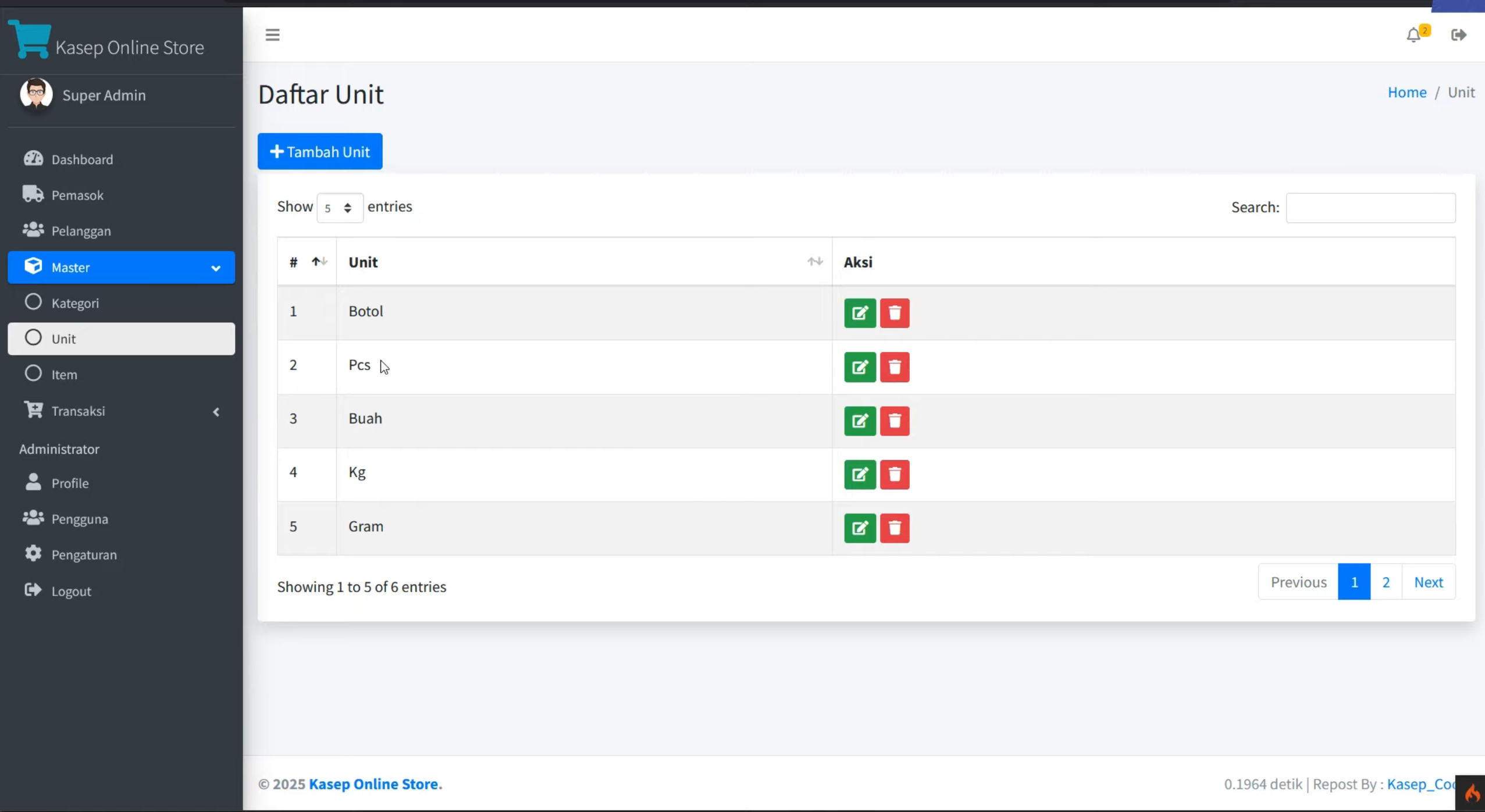1485x812 pixels.
Task: Go to pagination page 2
Action: 1386,582
